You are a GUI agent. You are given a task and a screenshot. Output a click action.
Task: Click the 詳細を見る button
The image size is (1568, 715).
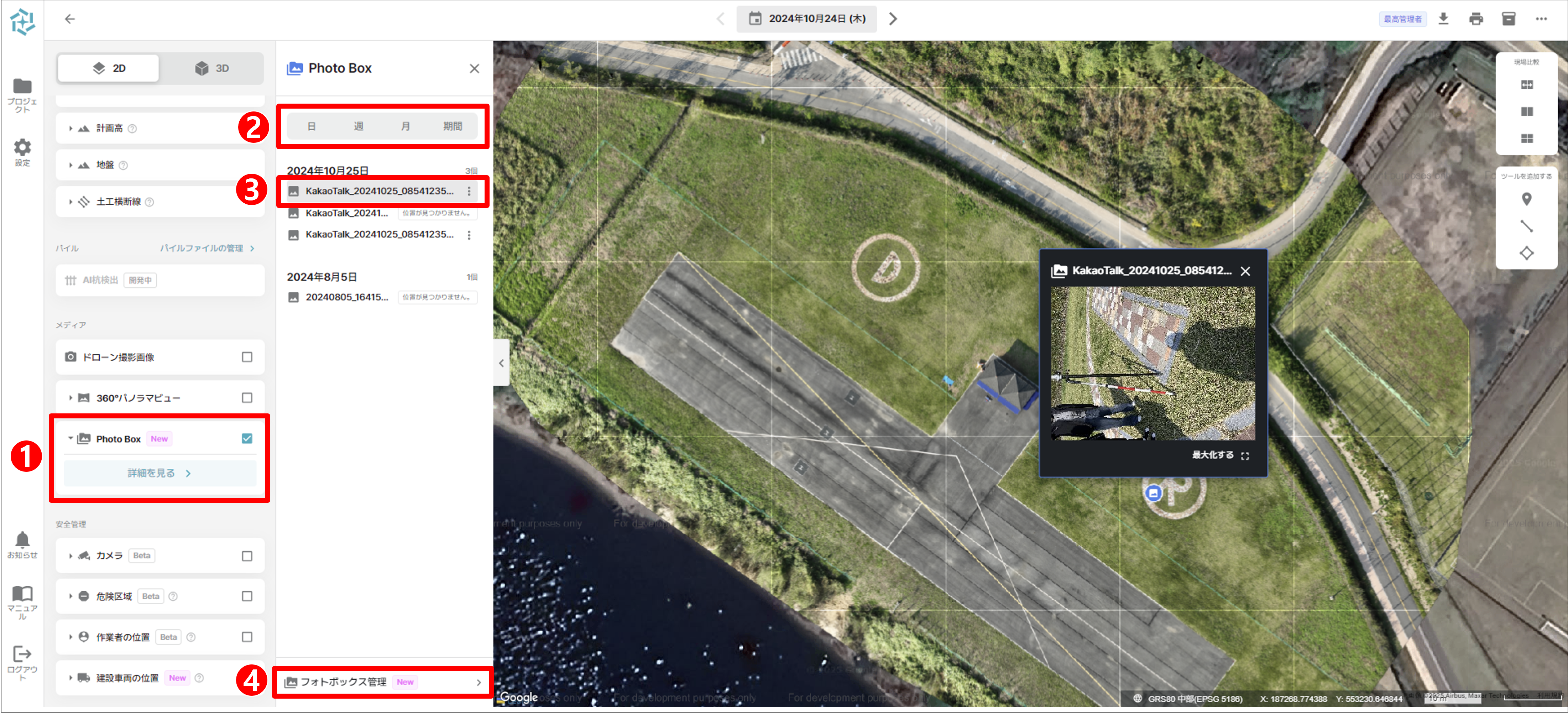(x=160, y=474)
